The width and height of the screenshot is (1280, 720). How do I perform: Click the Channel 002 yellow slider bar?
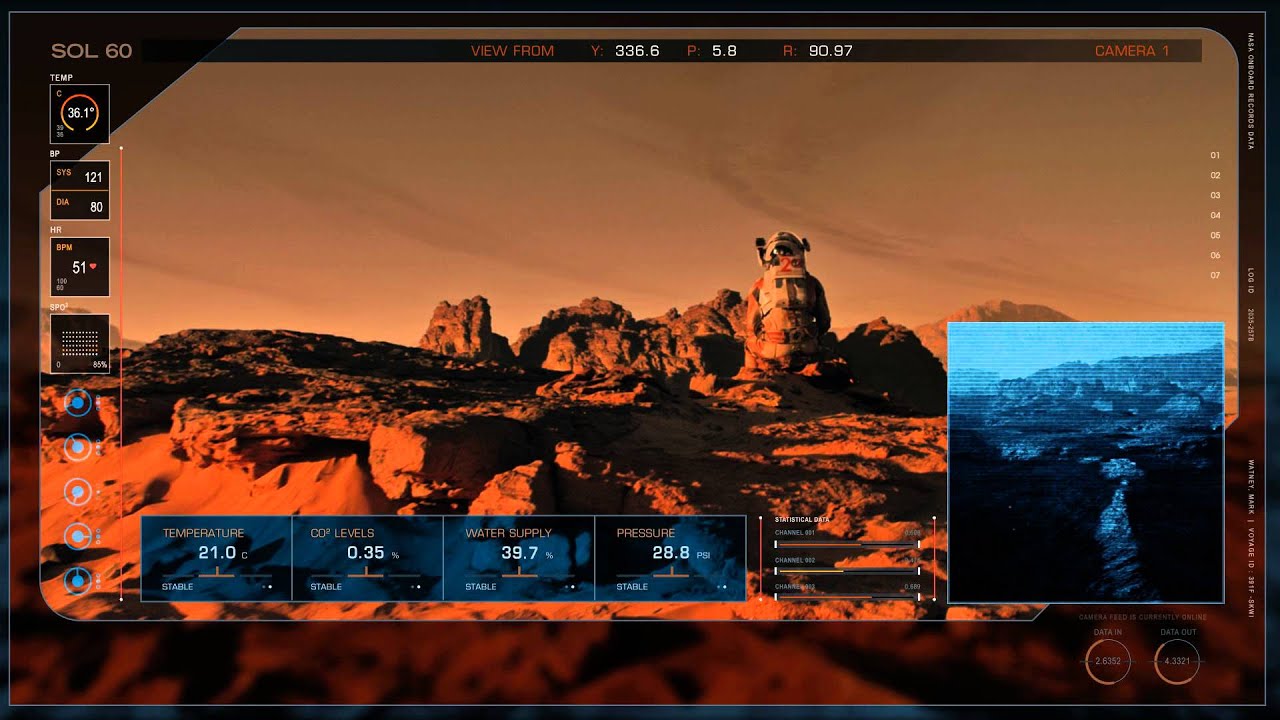pyautogui.click(x=847, y=570)
